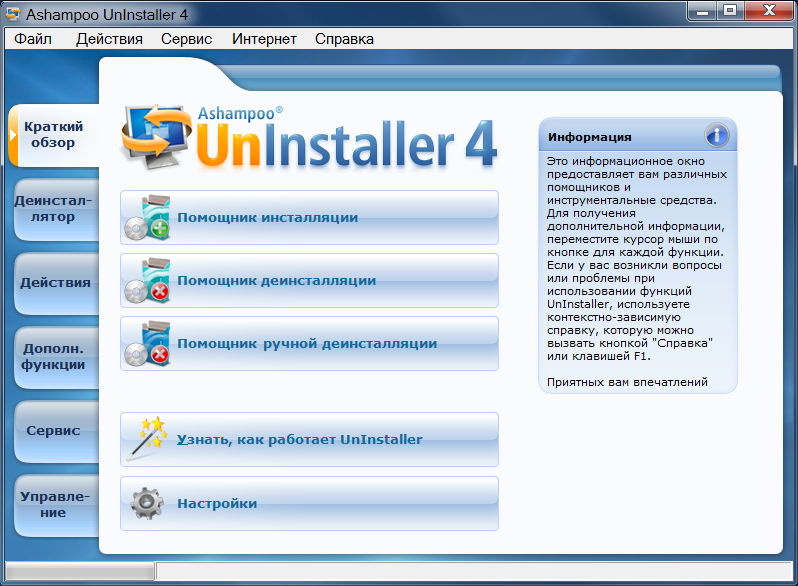This screenshot has height=586, width=798.
Task: Minimize the UnInstaller window
Action: 702,11
